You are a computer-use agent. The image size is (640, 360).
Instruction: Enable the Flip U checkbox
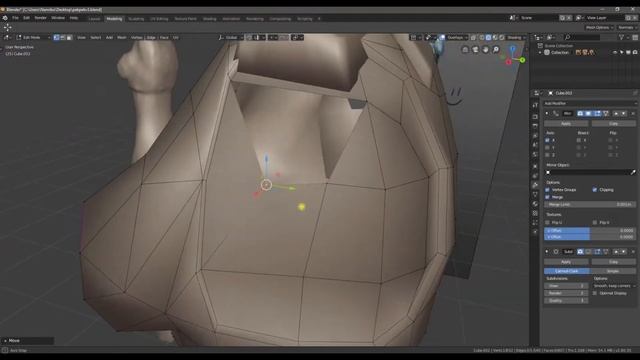[547, 222]
